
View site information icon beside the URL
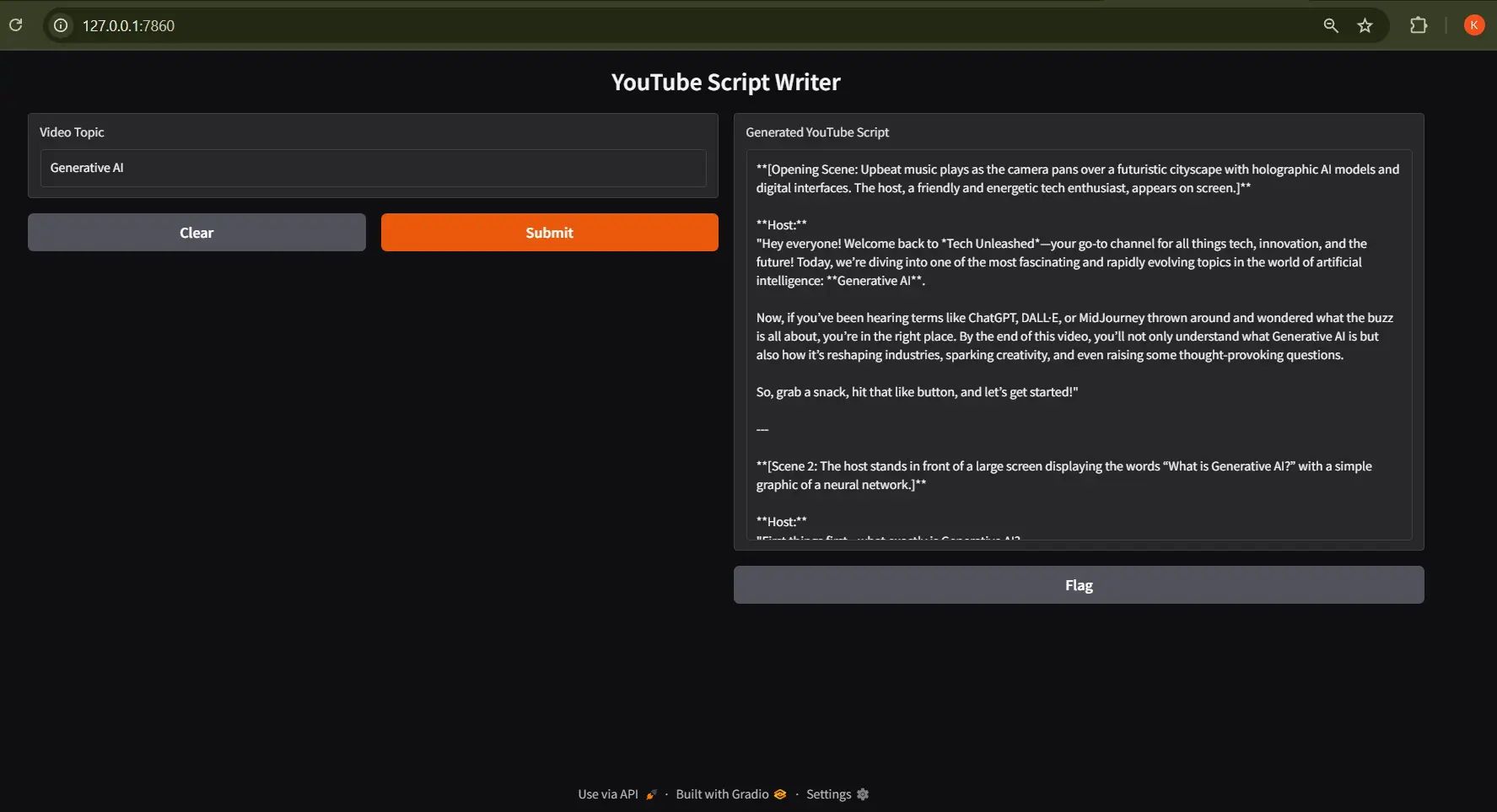click(x=61, y=25)
